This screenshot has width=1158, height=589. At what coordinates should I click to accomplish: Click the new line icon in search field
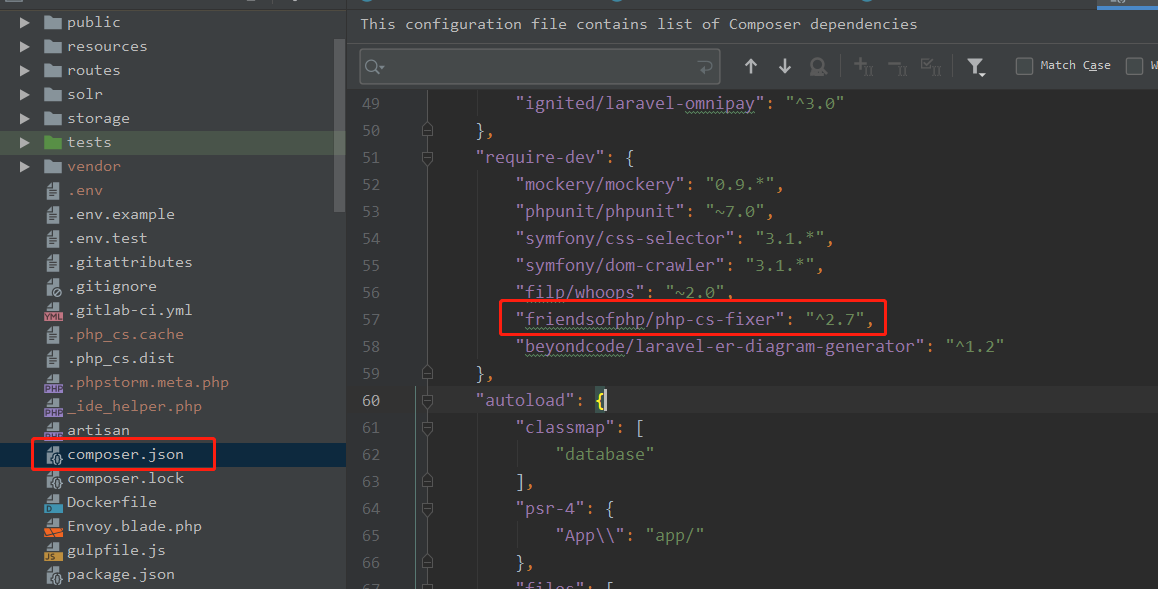pos(705,67)
